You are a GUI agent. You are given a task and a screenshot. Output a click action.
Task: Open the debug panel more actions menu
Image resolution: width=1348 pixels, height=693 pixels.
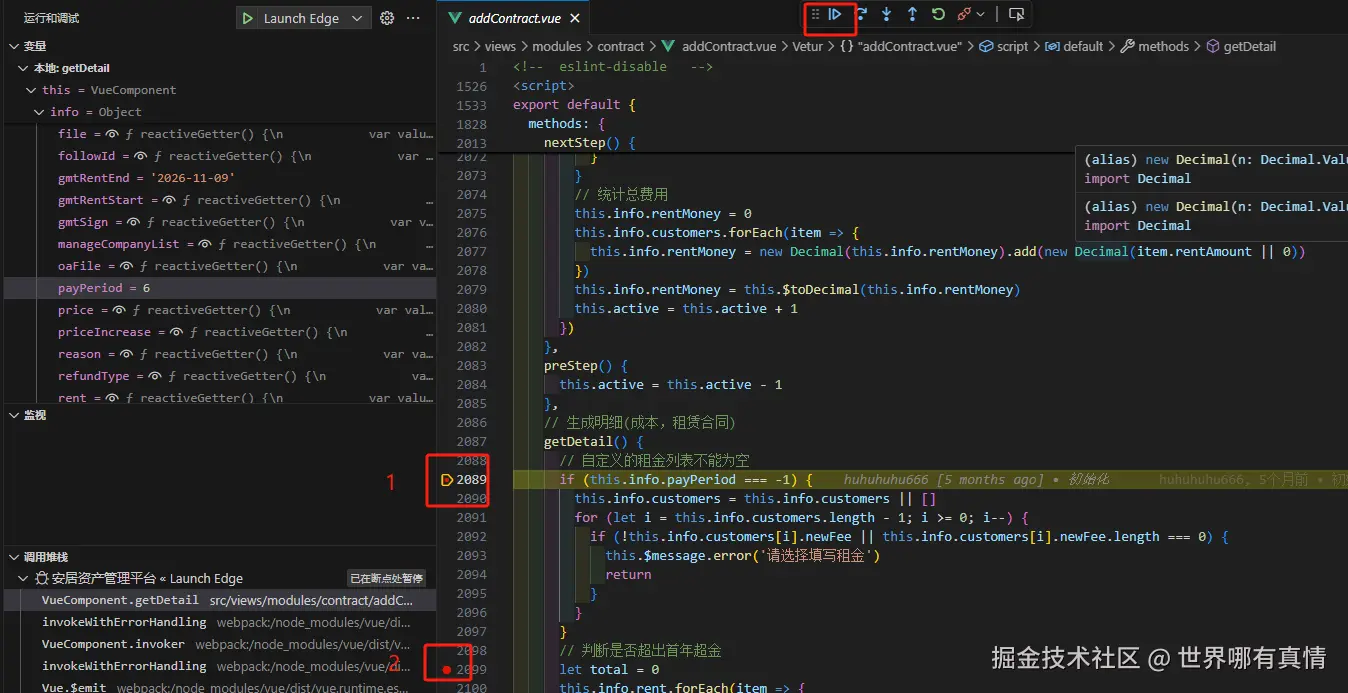tap(413, 18)
